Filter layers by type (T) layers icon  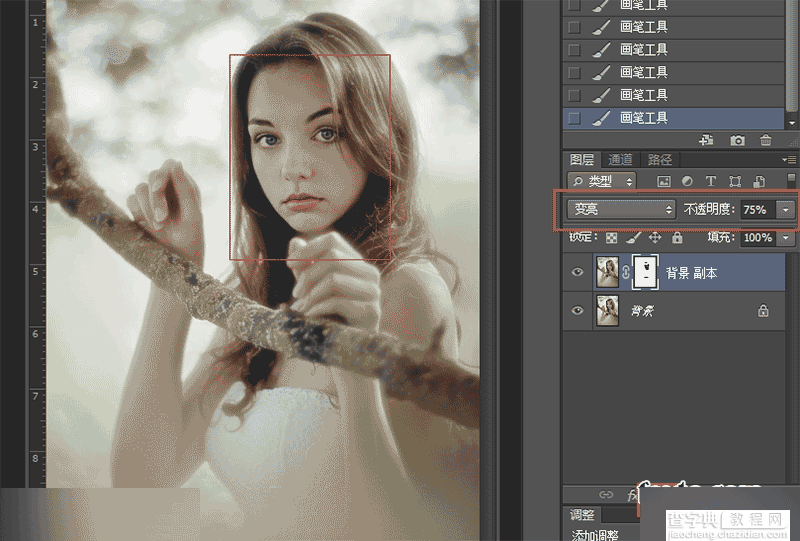pos(710,181)
